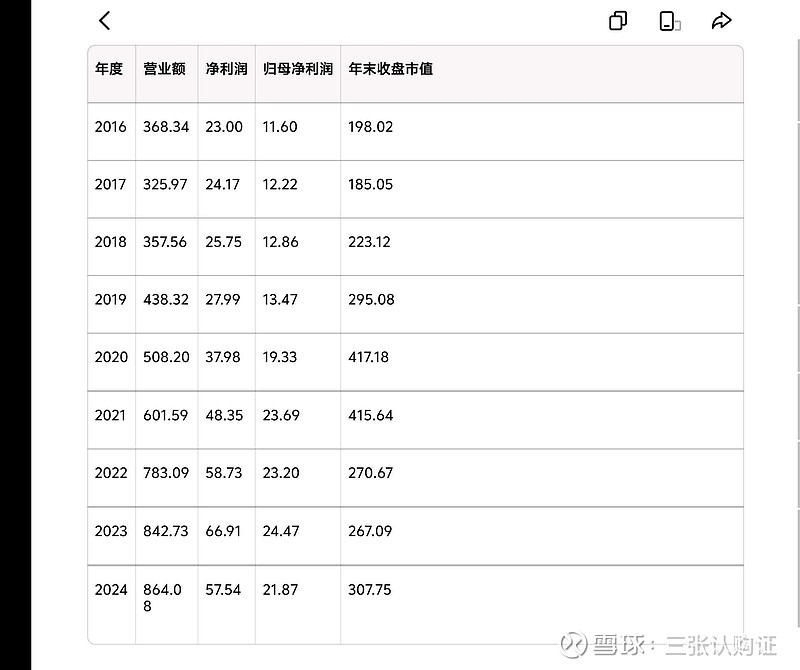The height and width of the screenshot is (670, 800).
Task: Tap the rotate-to-landscape phone icon
Action: [668, 20]
